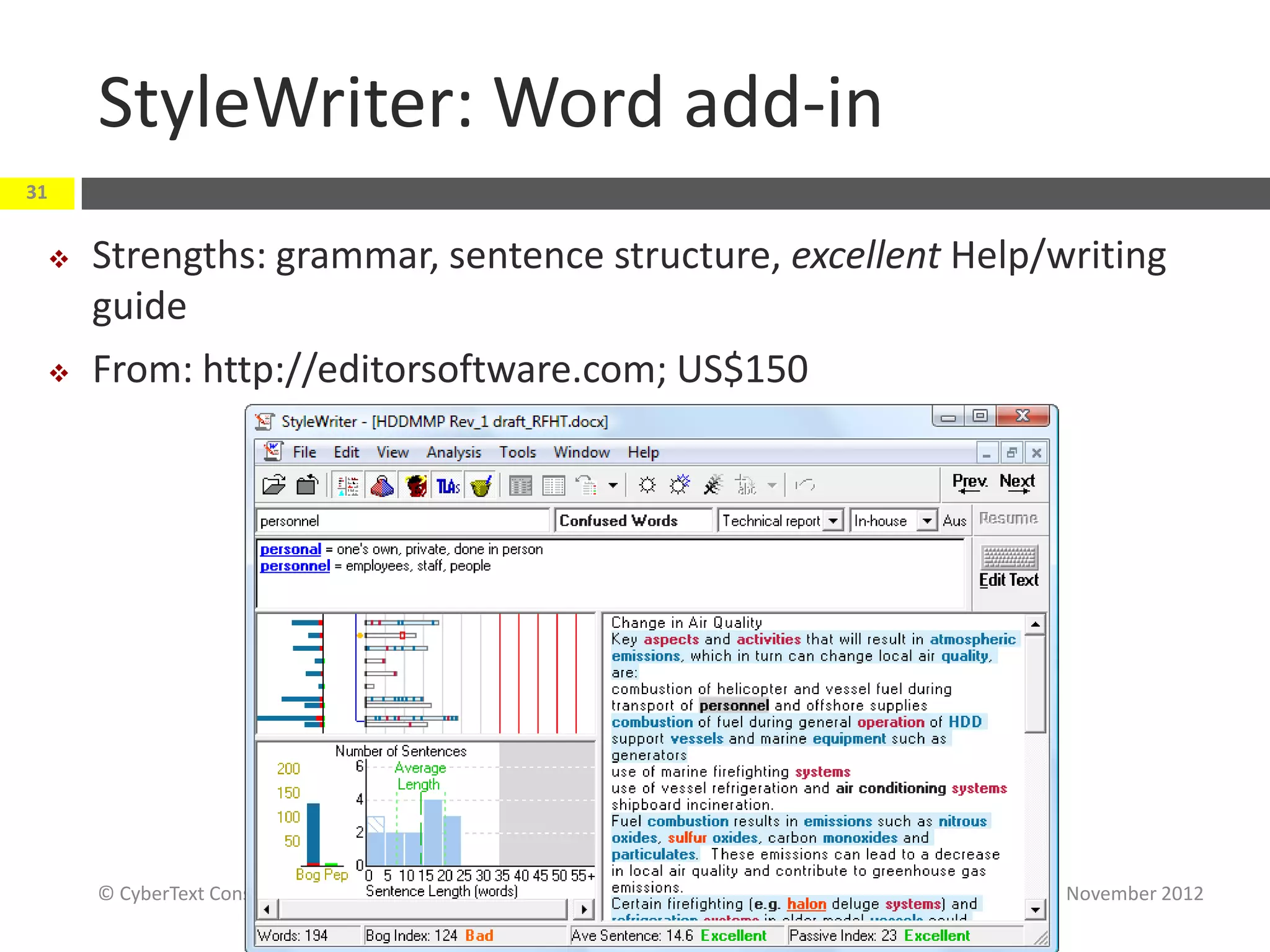Click the Edit Text keyboard button
Viewport: 1270px width, 952px height.
pyautogui.click(x=1009, y=566)
